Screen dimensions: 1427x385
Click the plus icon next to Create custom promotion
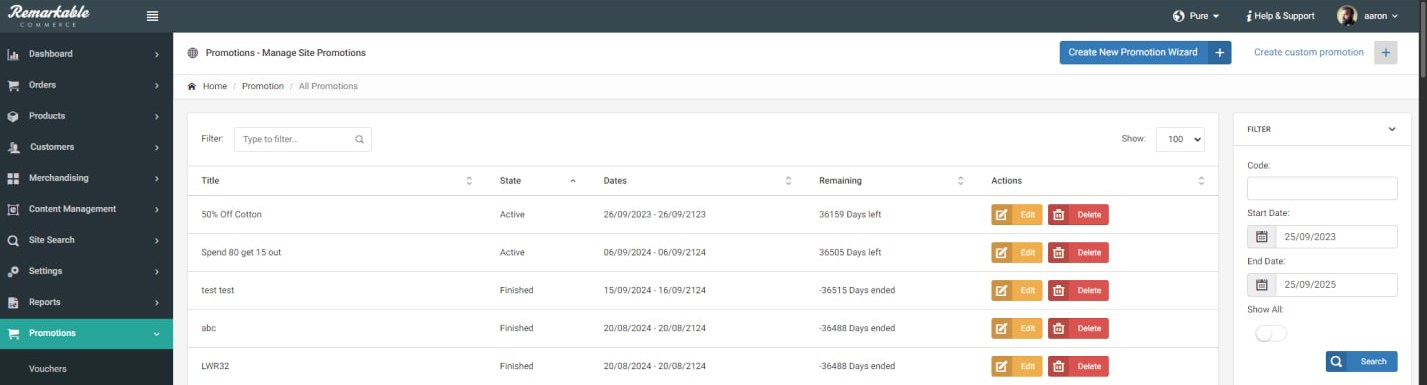1385,52
